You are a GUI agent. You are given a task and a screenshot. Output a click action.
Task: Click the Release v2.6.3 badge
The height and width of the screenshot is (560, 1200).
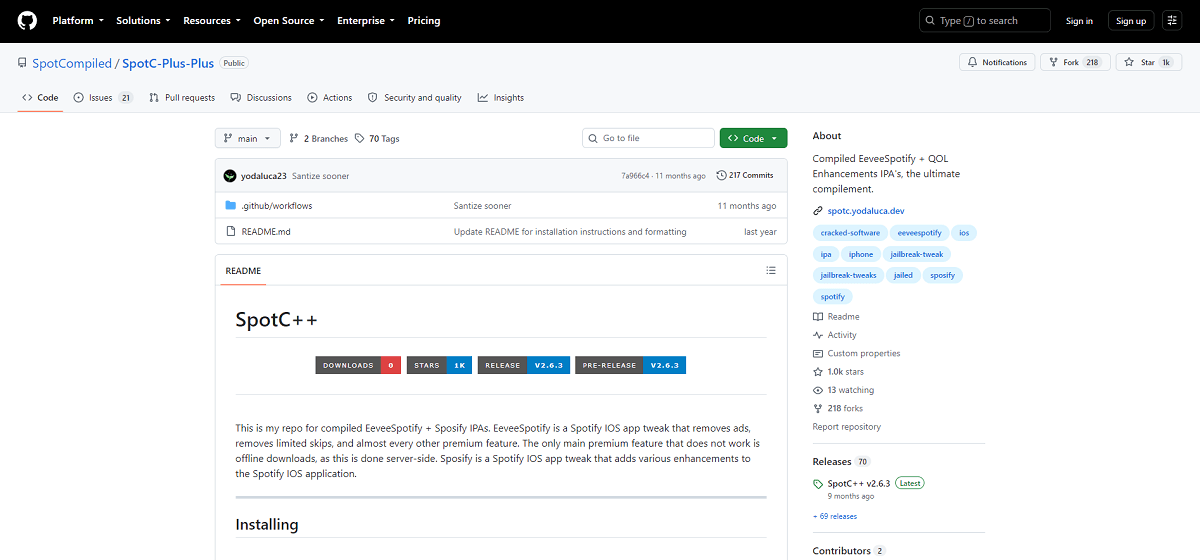point(524,365)
